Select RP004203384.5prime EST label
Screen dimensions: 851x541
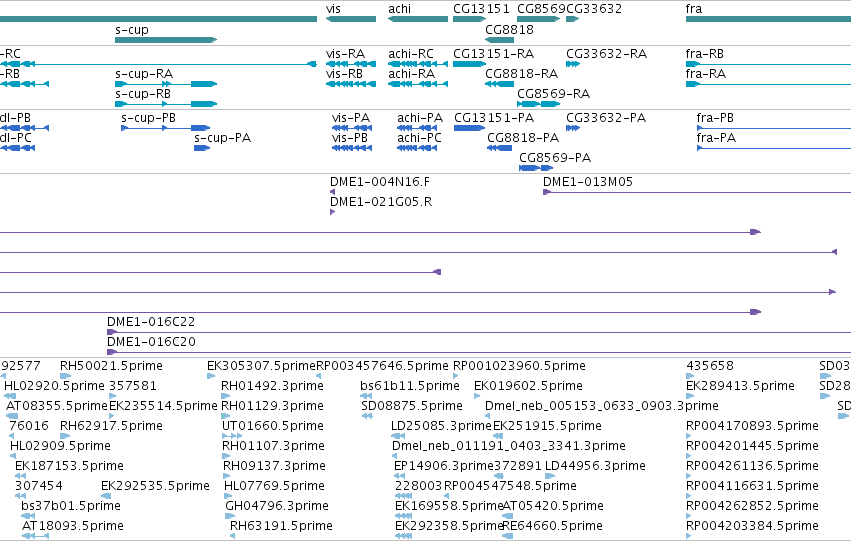point(752,526)
